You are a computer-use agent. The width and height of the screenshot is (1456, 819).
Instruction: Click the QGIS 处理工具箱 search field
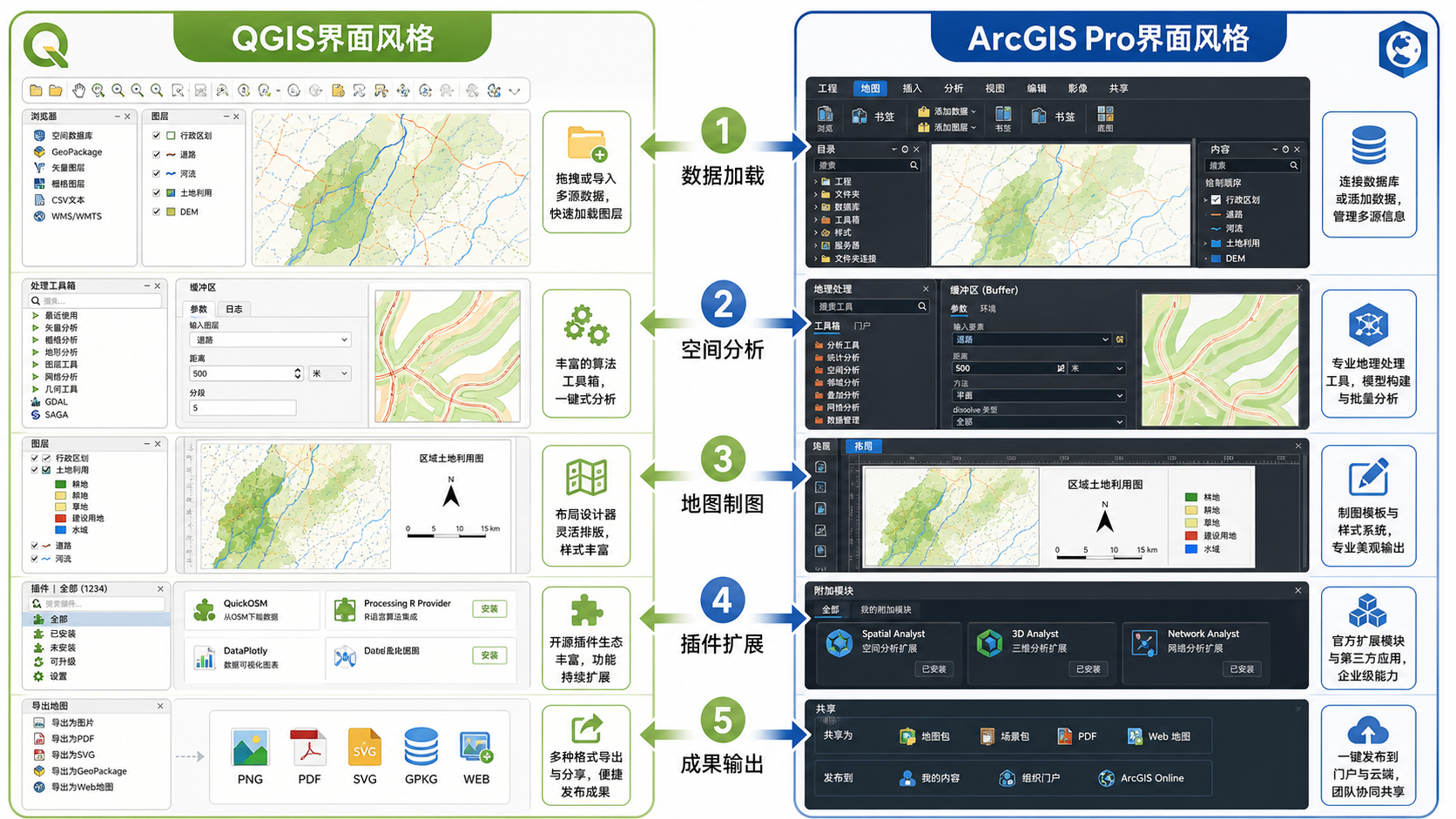(x=96, y=301)
